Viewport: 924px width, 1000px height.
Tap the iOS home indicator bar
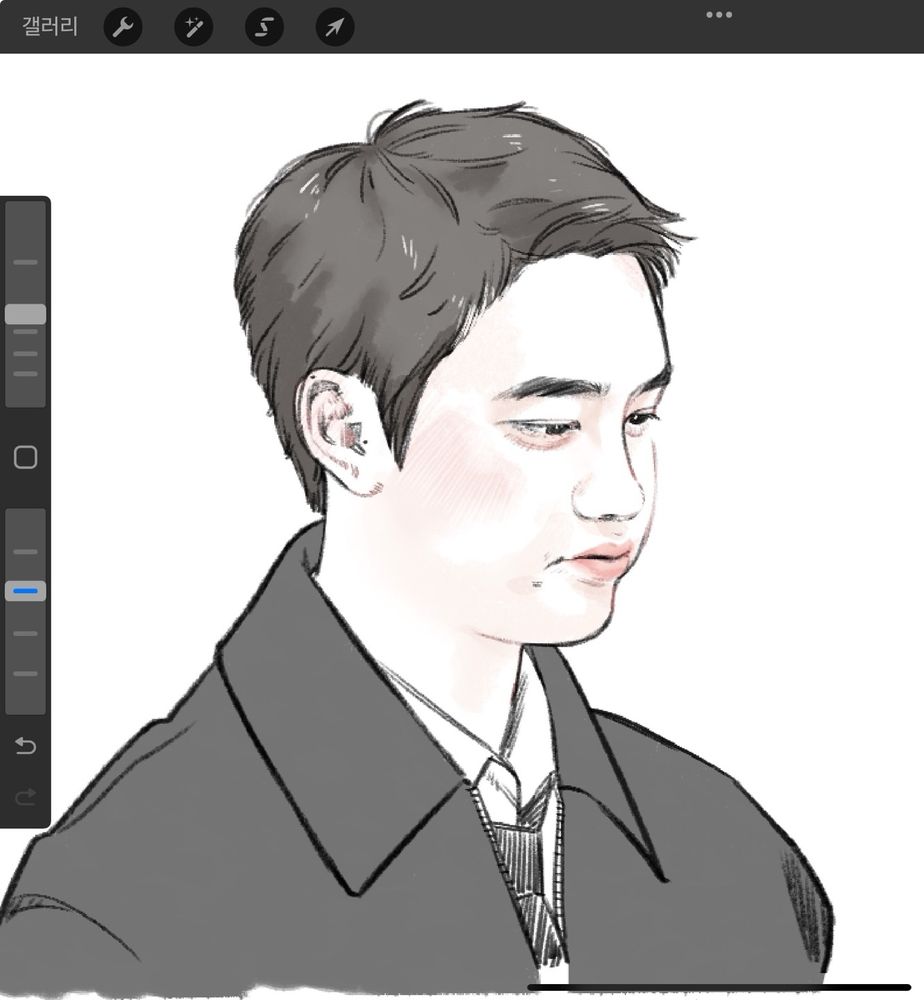click(719, 987)
